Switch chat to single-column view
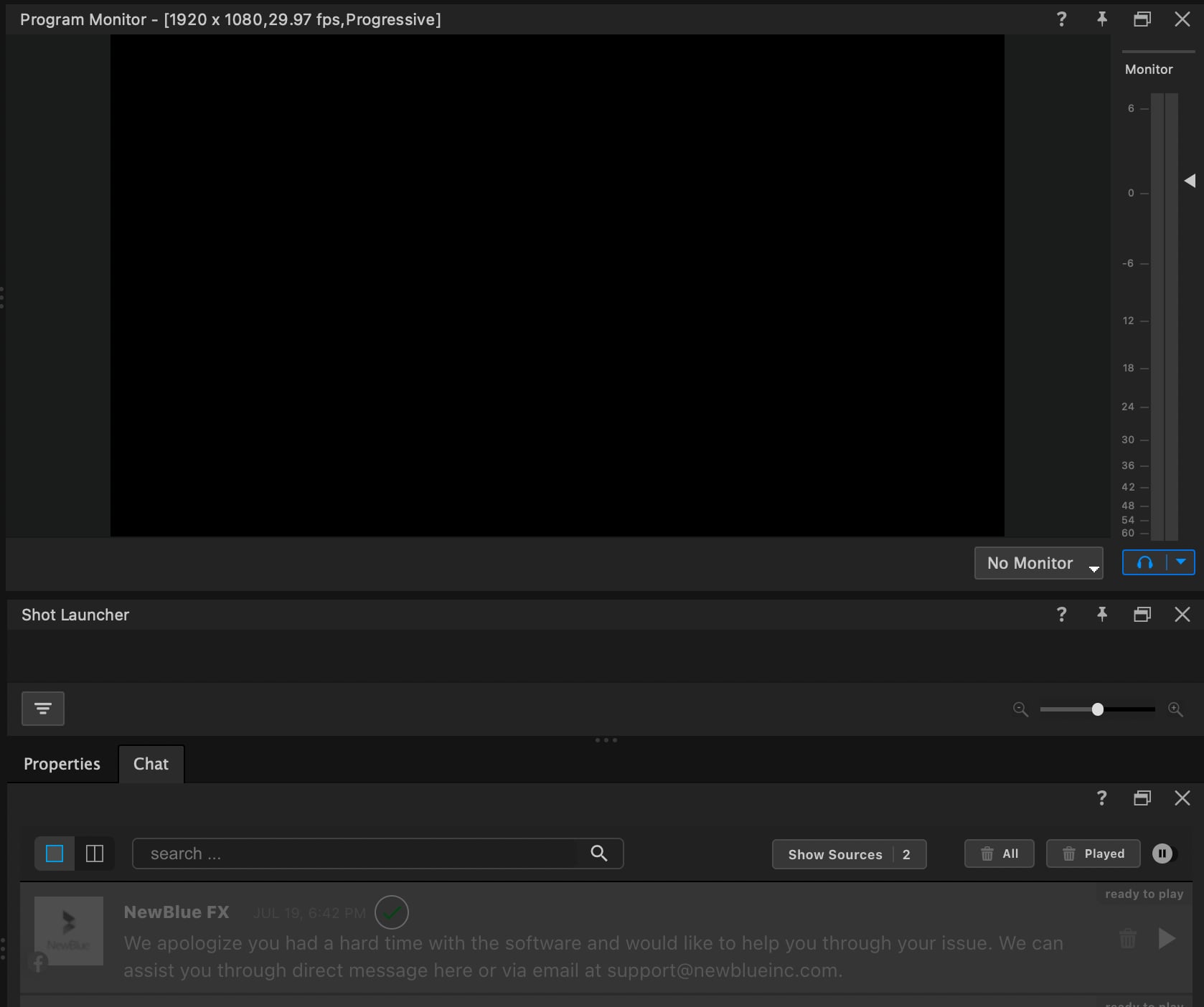This screenshot has width=1204, height=1007. click(x=55, y=854)
